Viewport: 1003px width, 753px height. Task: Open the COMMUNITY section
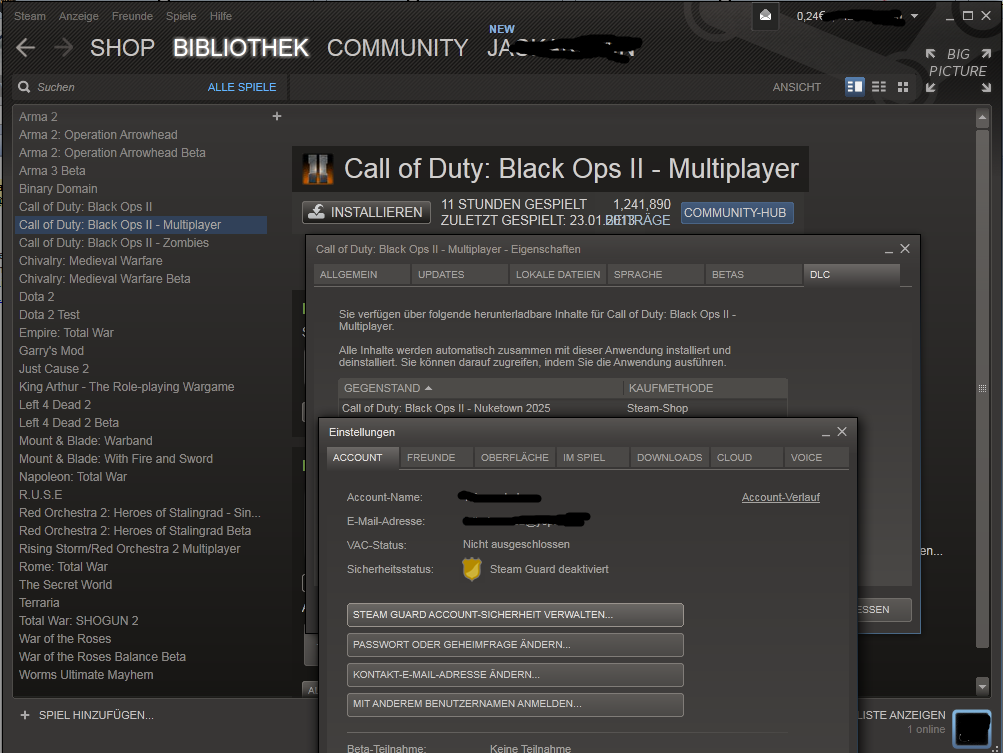[x=397, y=47]
